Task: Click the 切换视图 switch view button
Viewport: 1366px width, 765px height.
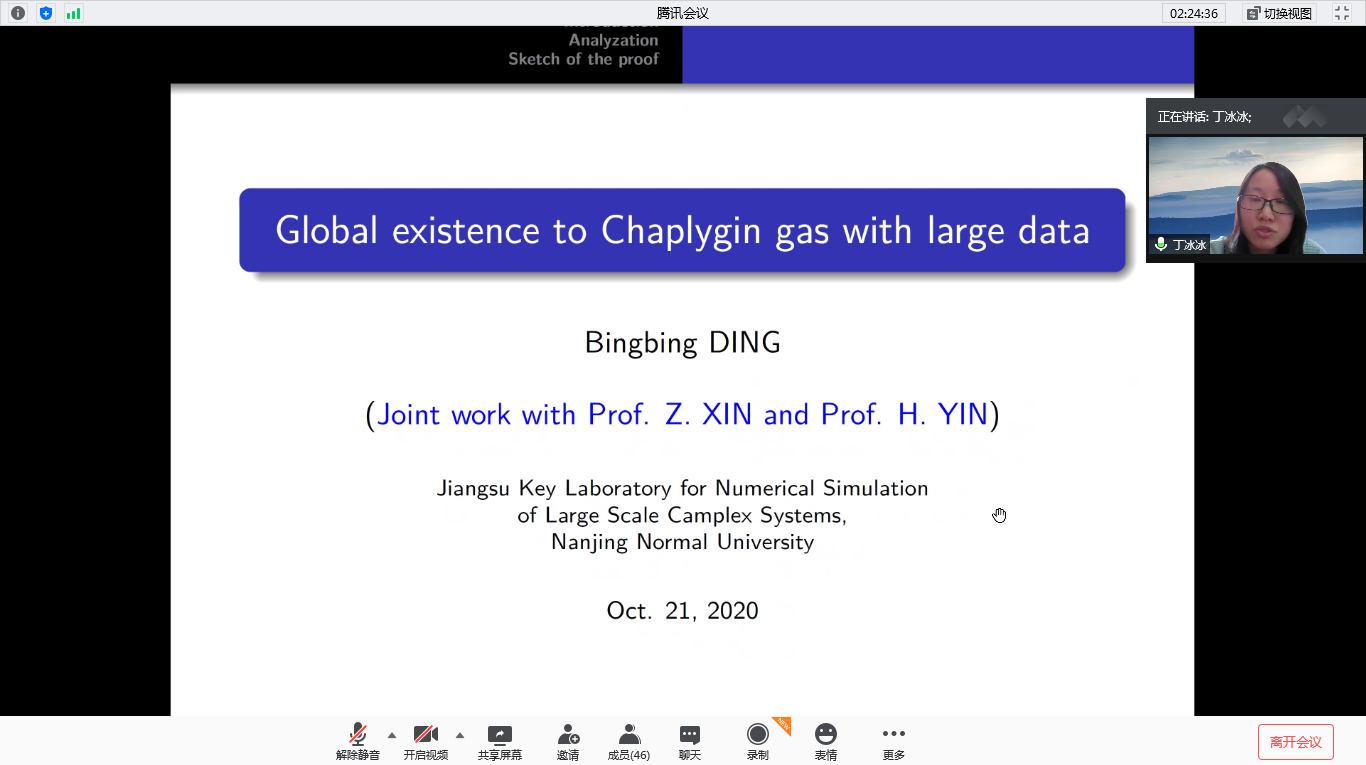Action: [x=1280, y=13]
